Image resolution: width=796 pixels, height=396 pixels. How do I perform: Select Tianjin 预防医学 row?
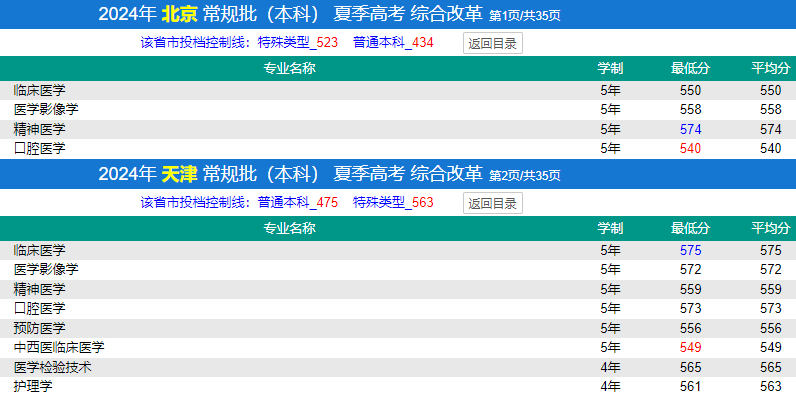tap(398, 328)
